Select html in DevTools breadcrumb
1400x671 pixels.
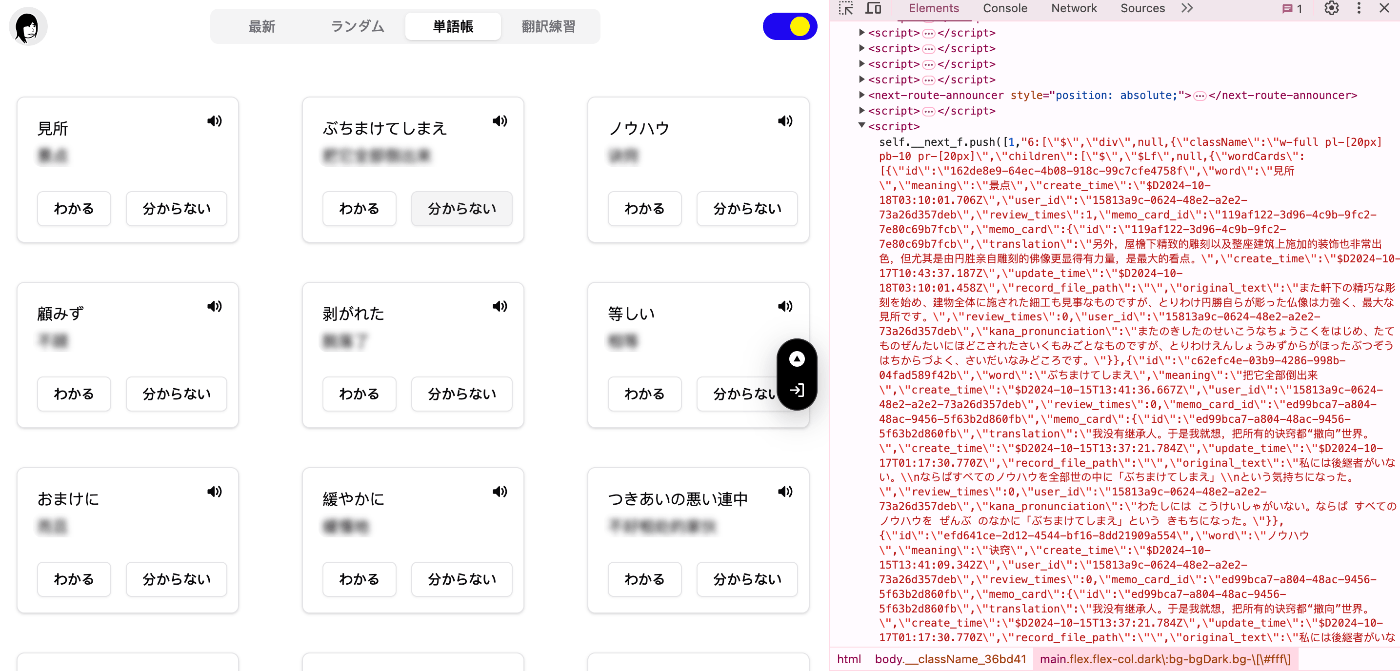849,659
